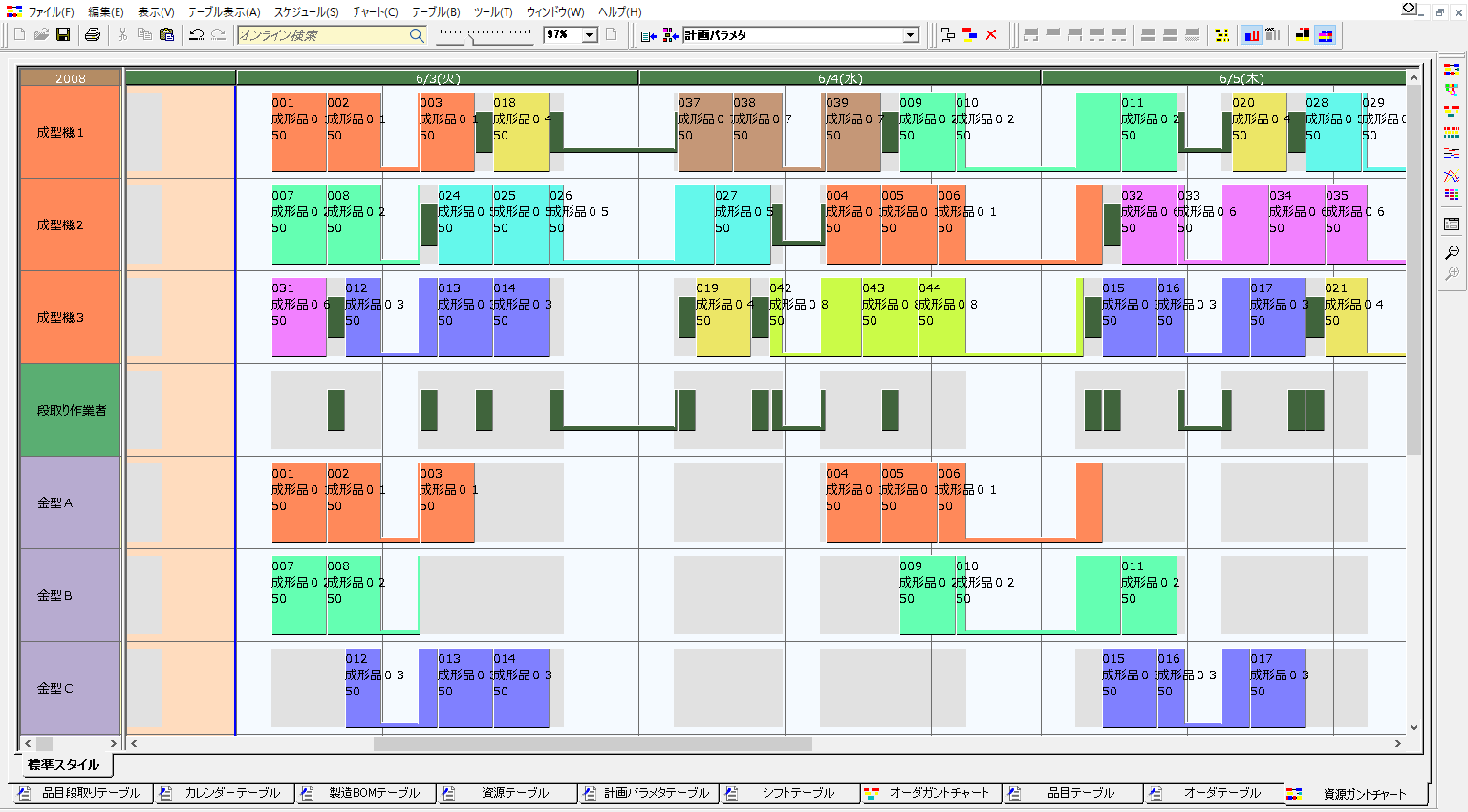The image size is (1468, 812).
Task: Click the zoom slider in the toolbar
Action: click(485, 34)
